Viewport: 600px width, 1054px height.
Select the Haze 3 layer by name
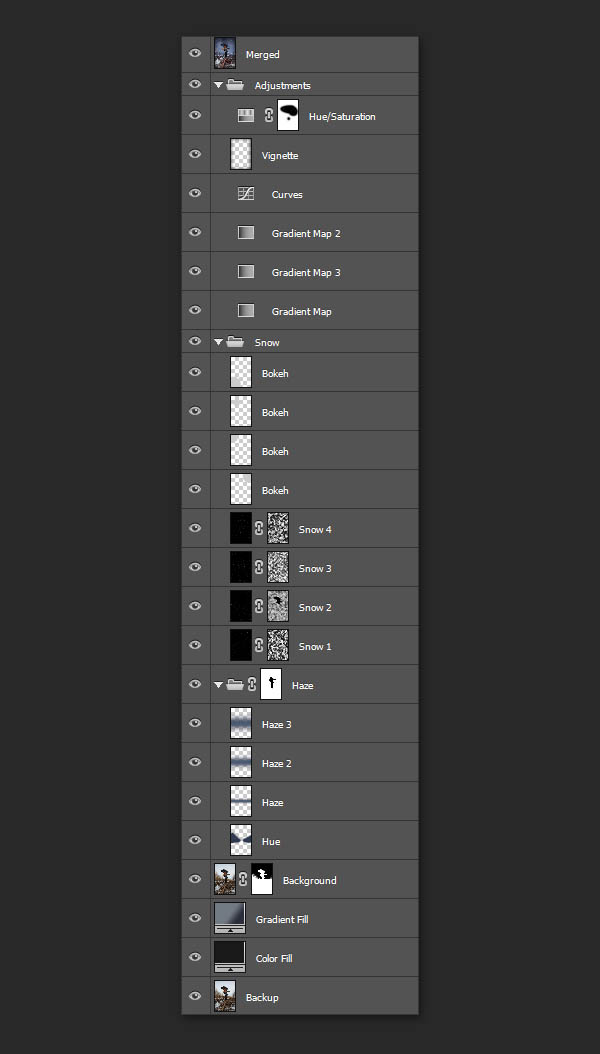pyautogui.click(x=276, y=724)
